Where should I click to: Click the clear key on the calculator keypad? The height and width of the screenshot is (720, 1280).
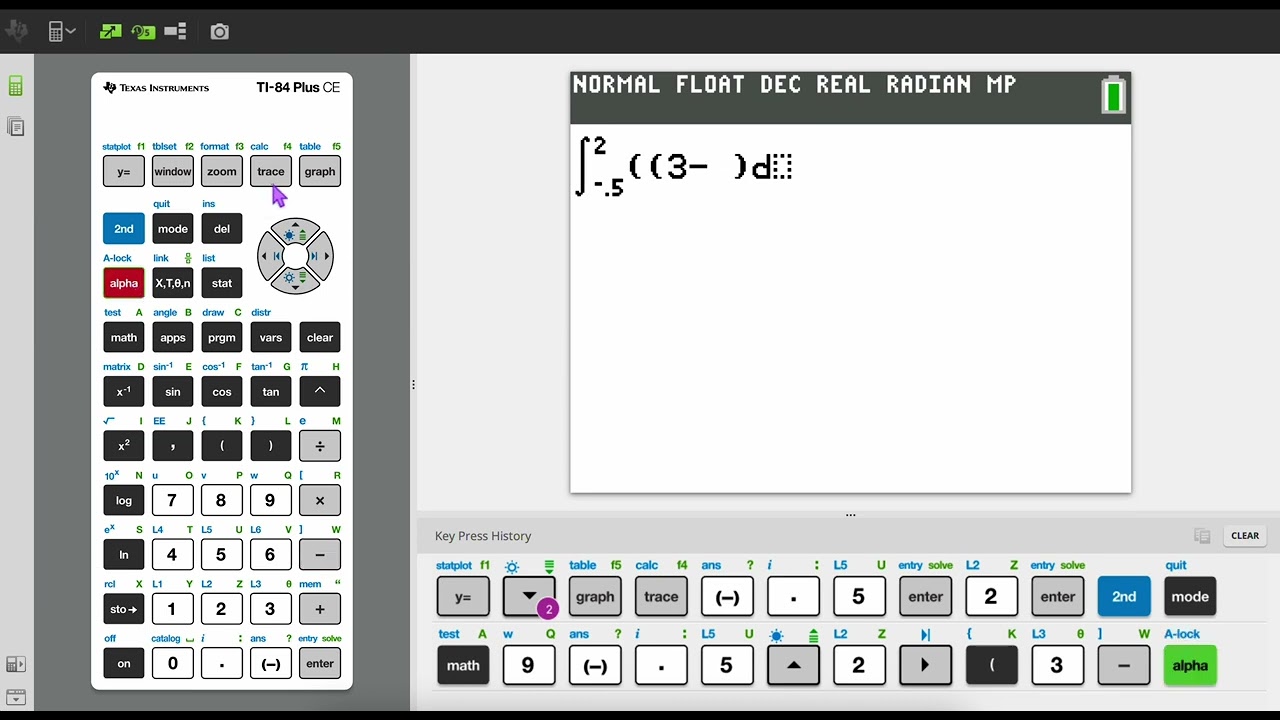point(320,337)
